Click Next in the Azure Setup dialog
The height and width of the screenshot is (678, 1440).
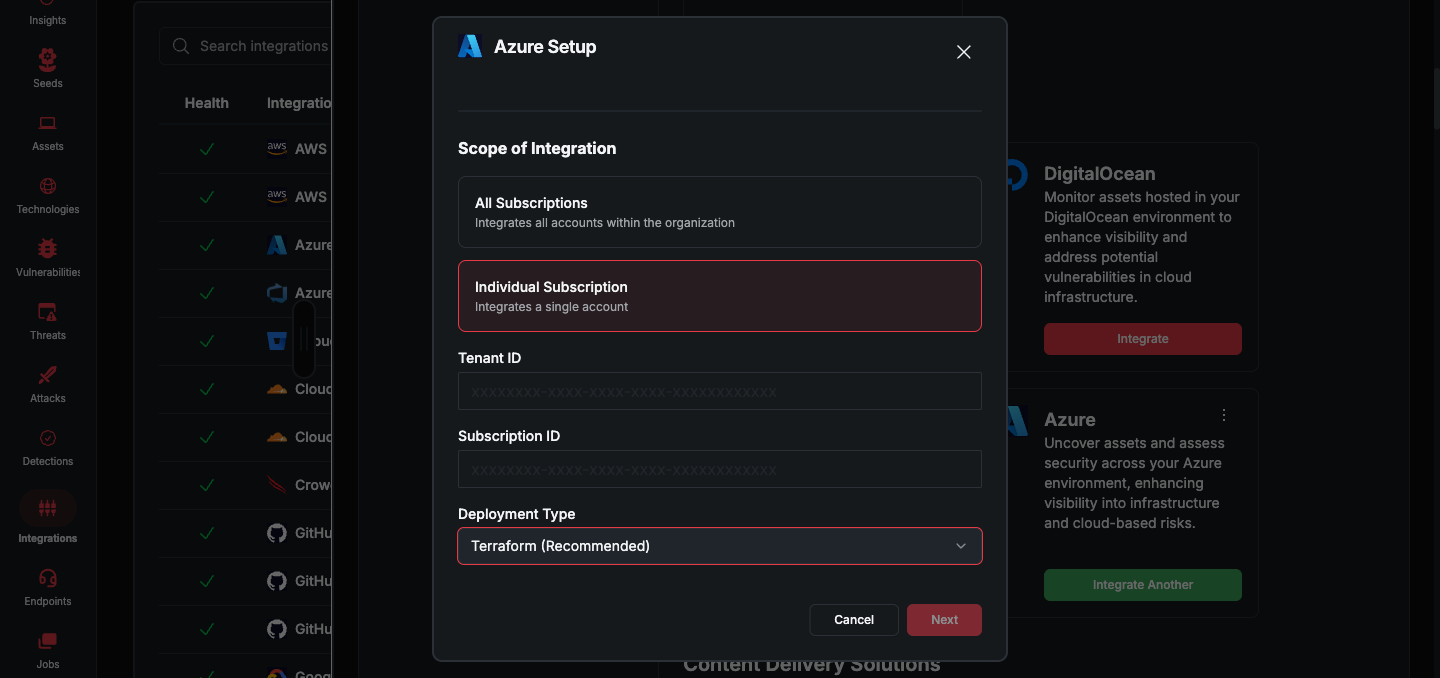pyautogui.click(x=944, y=620)
